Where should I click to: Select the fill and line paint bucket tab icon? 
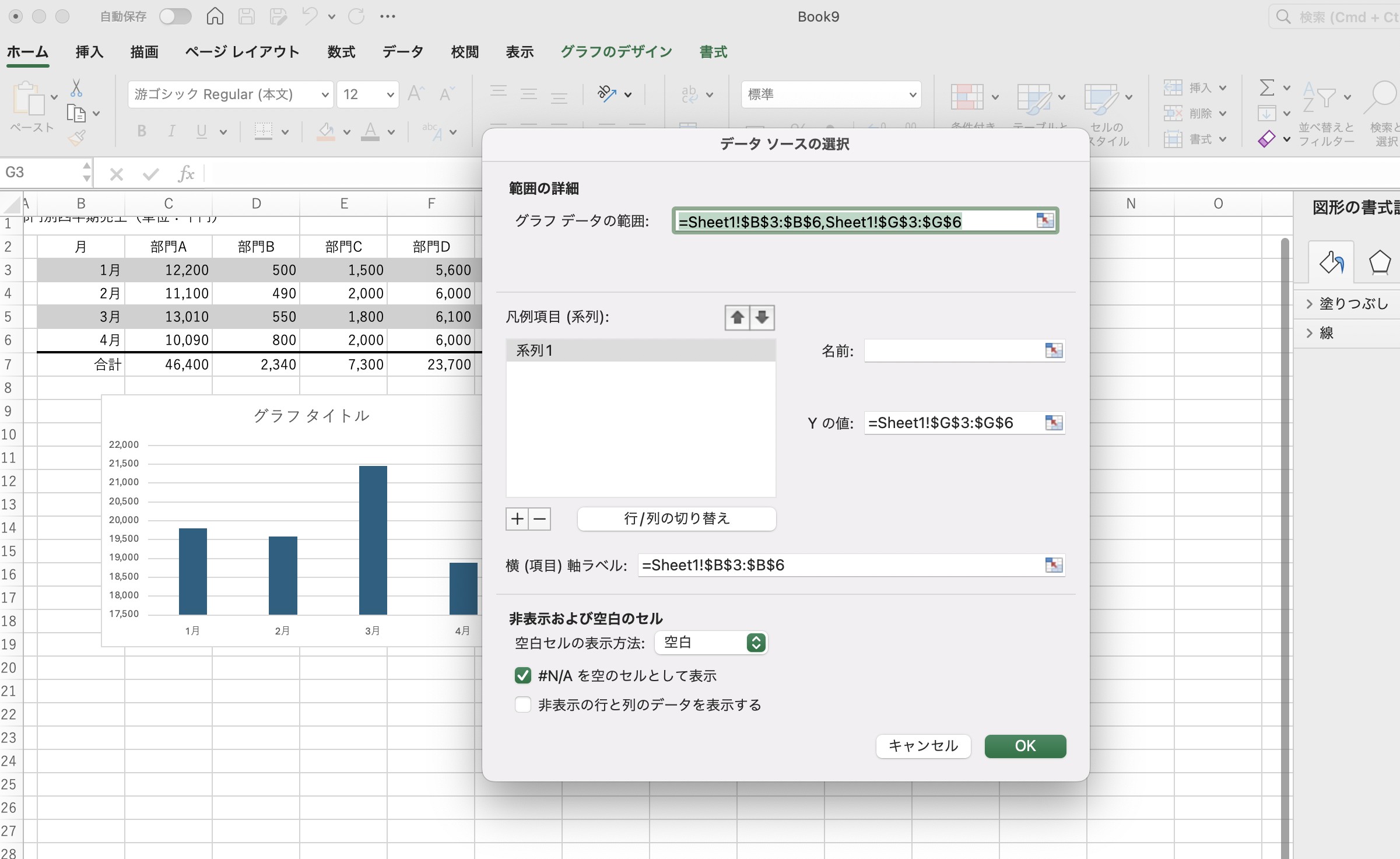(x=1332, y=262)
